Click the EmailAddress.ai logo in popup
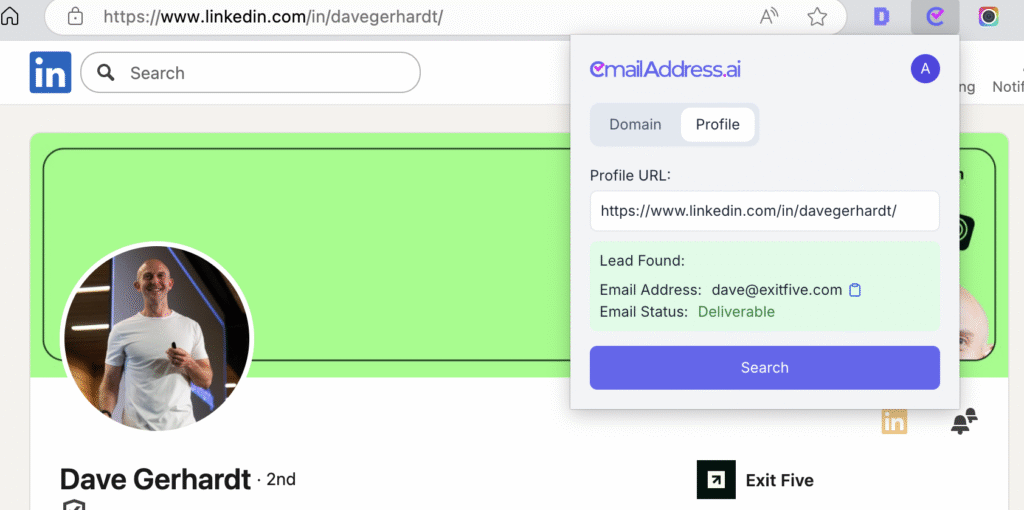 (665, 69)
